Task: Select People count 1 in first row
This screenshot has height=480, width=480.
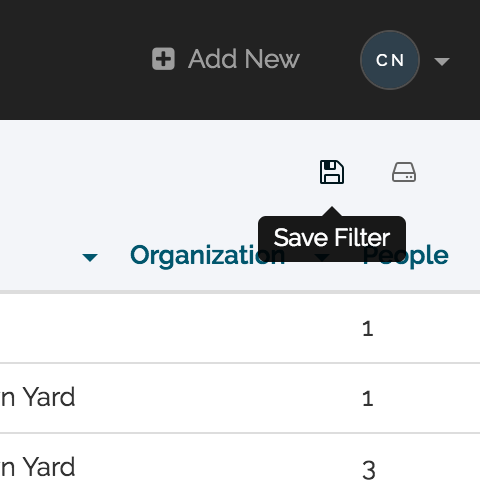Action: click(x=368, y=329)
